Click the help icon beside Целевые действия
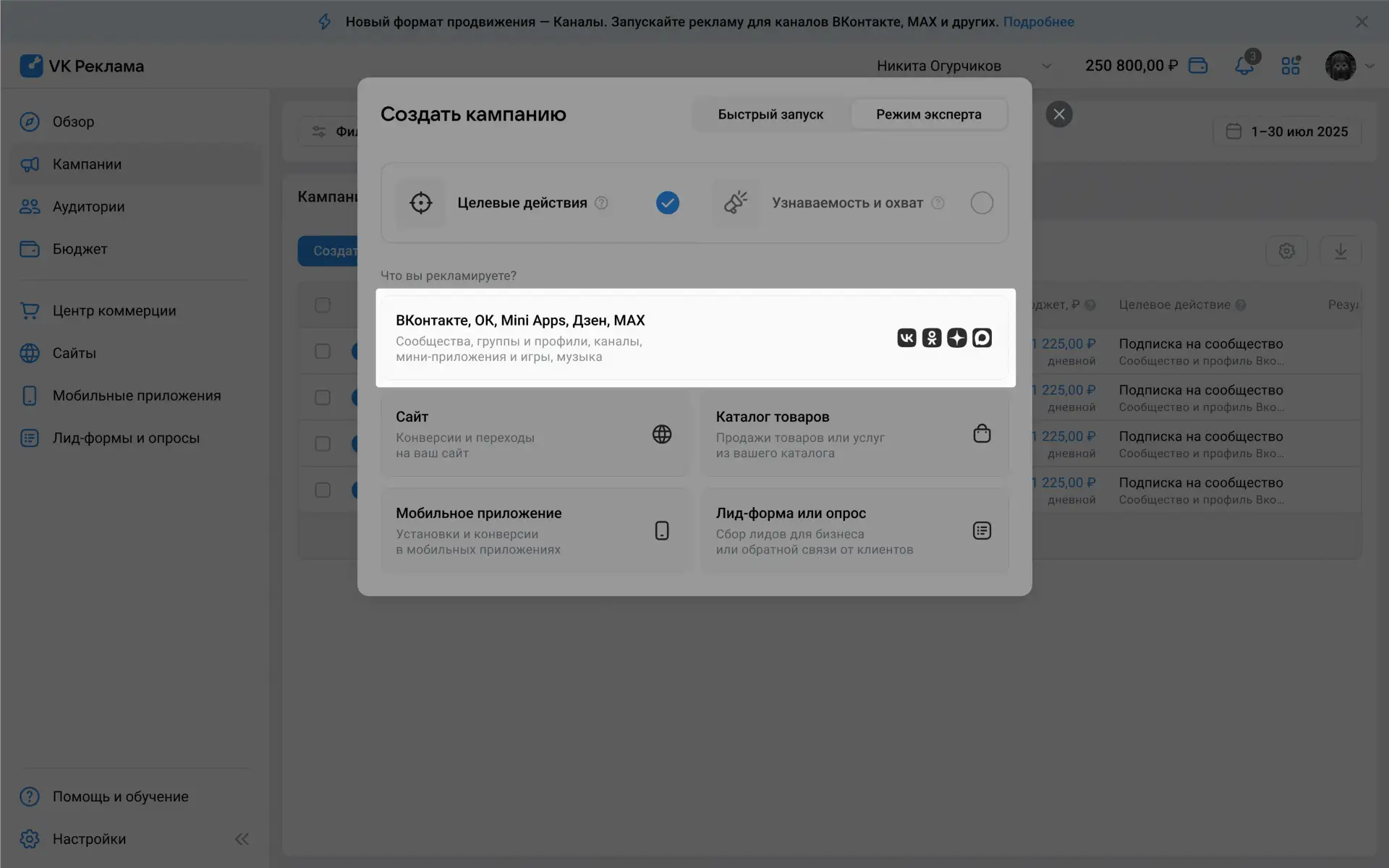1389x868 pixels. pos(601,203)
